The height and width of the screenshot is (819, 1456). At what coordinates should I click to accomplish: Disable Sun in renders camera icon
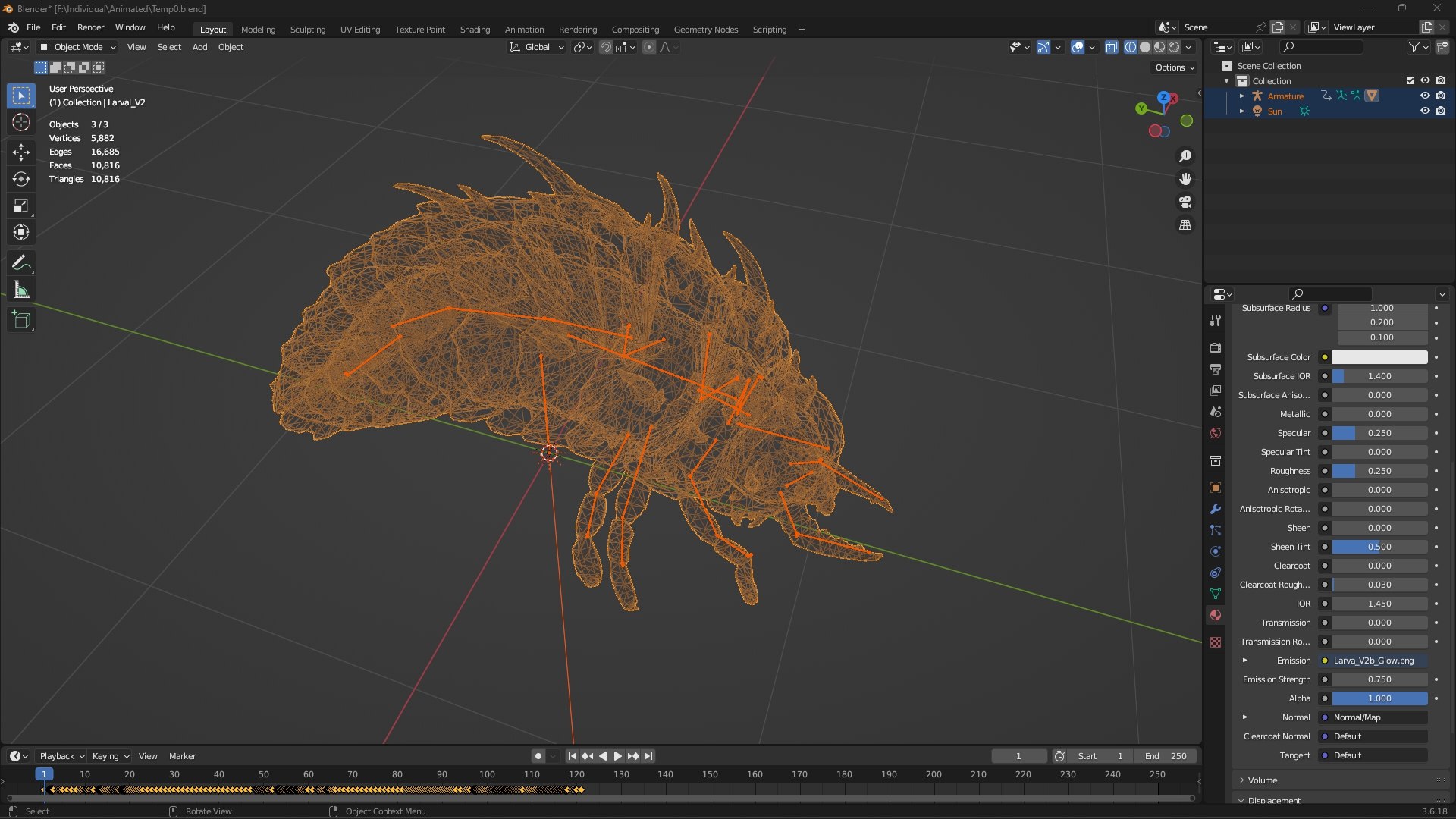(x=1440, y=111)
